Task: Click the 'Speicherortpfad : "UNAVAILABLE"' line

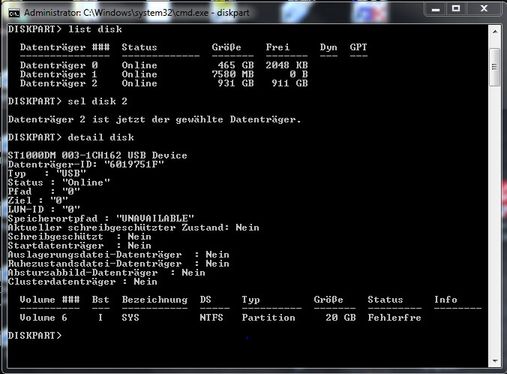Action: [101, 218]
